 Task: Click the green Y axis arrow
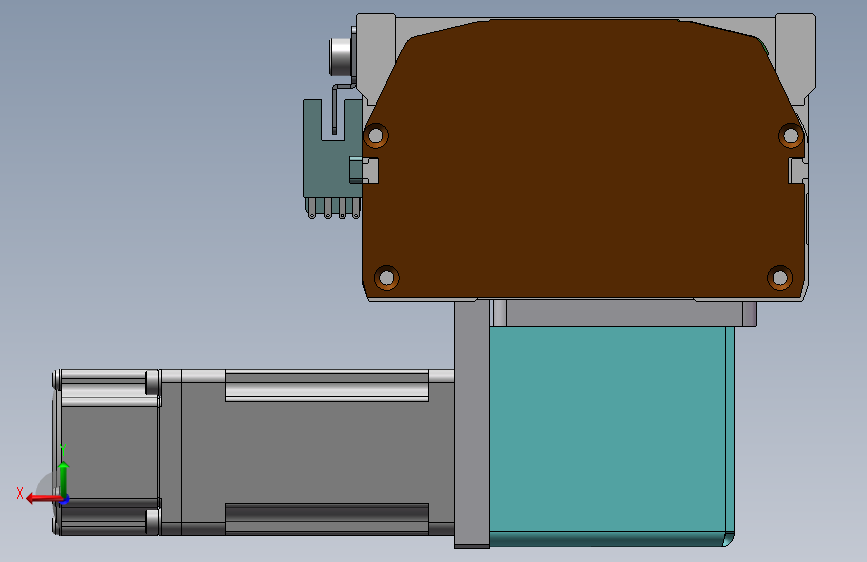pos(64,478)
